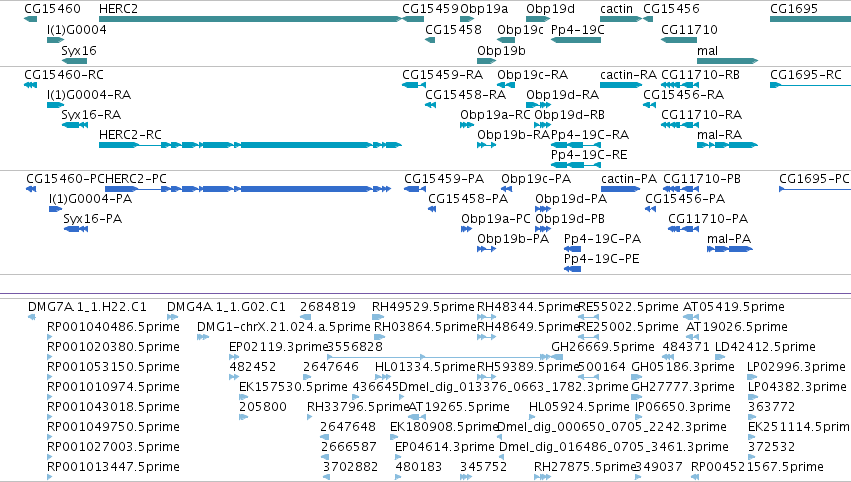Viewport: 851px width, 482px height.
Task: Select the CG15459 gene label
Action: point(430,9)
